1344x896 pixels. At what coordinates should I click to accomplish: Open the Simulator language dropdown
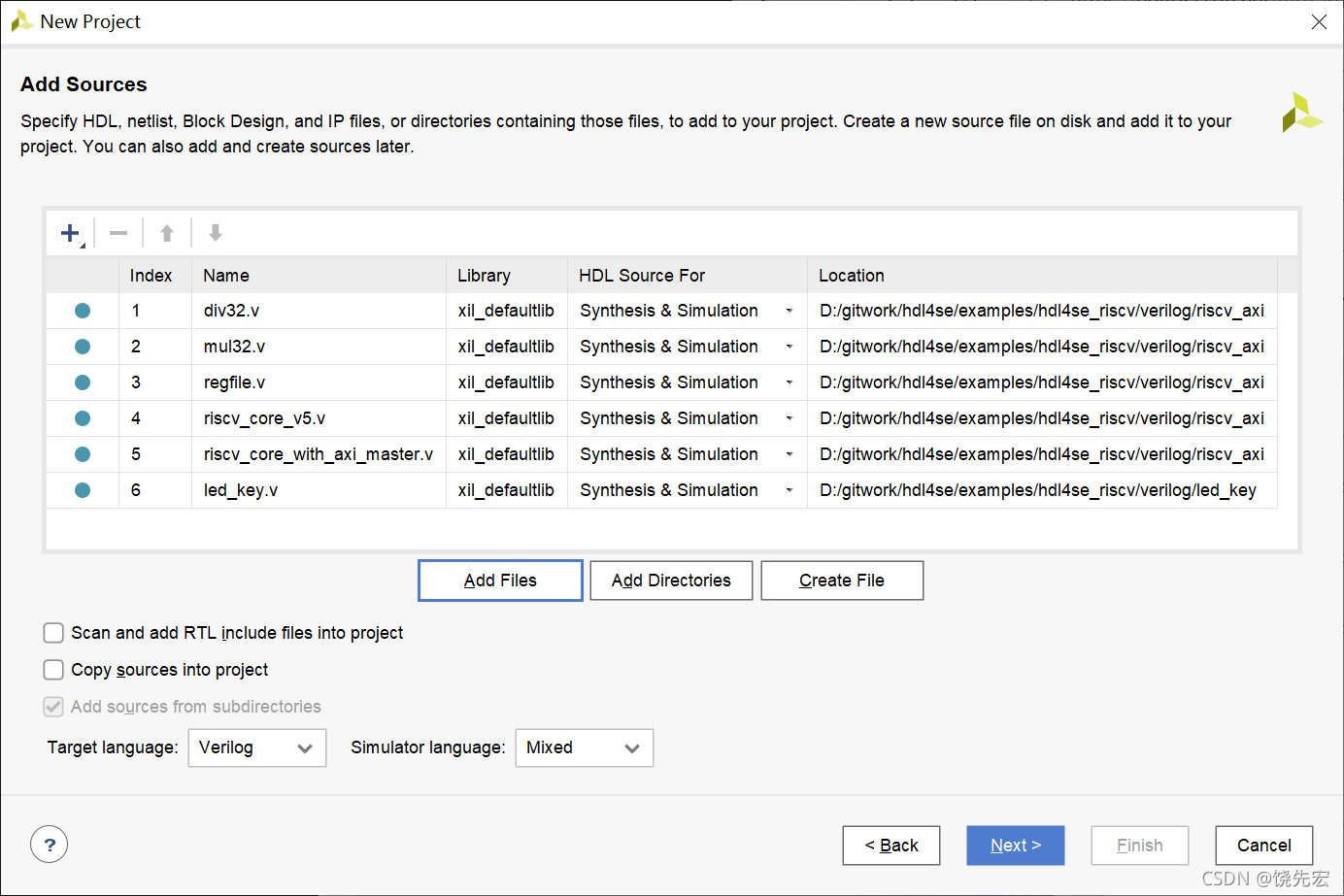(x=584, y=747)
